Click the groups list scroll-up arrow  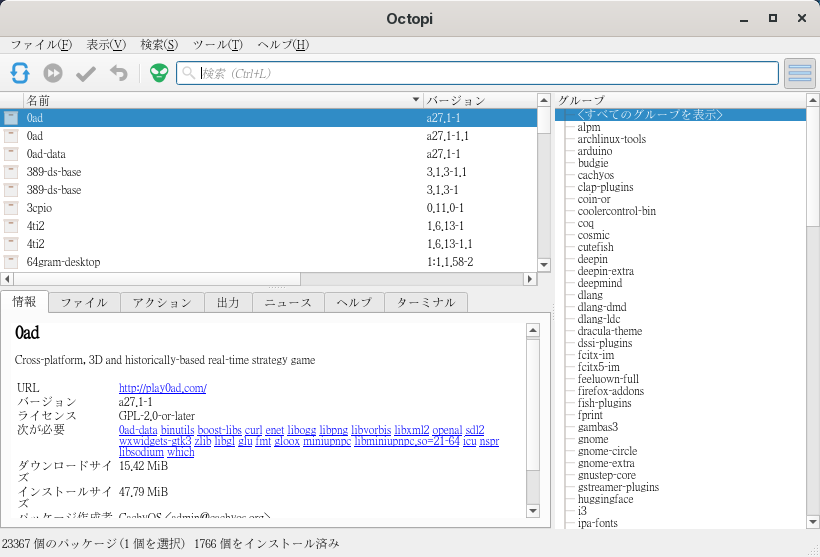813,100
